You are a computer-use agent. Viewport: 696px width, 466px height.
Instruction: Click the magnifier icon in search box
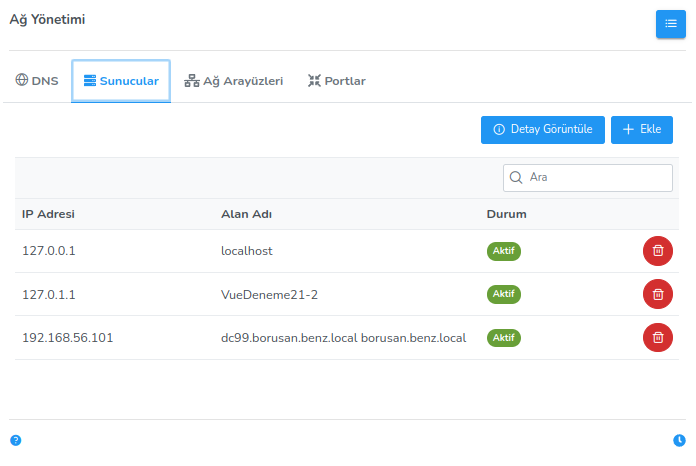(x=517, y=177)
